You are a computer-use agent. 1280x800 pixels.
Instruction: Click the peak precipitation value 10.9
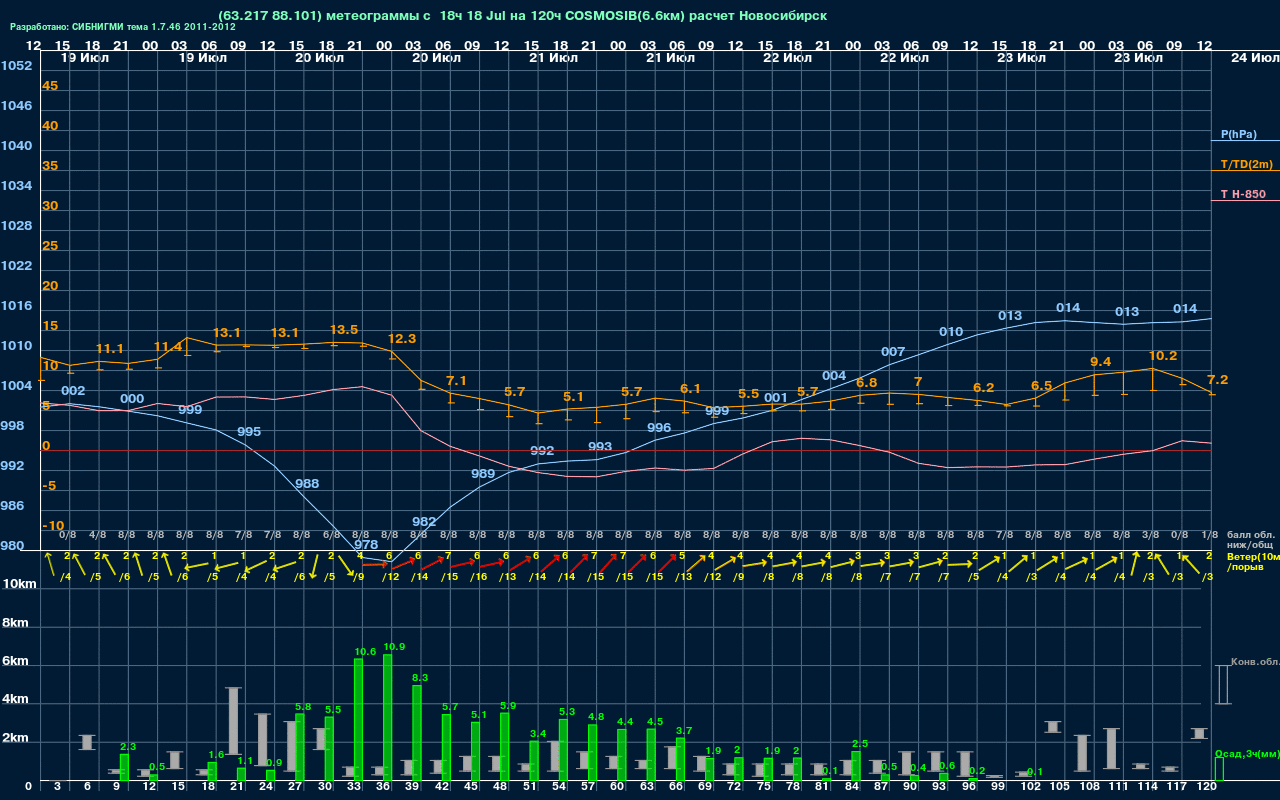[395, 647]
